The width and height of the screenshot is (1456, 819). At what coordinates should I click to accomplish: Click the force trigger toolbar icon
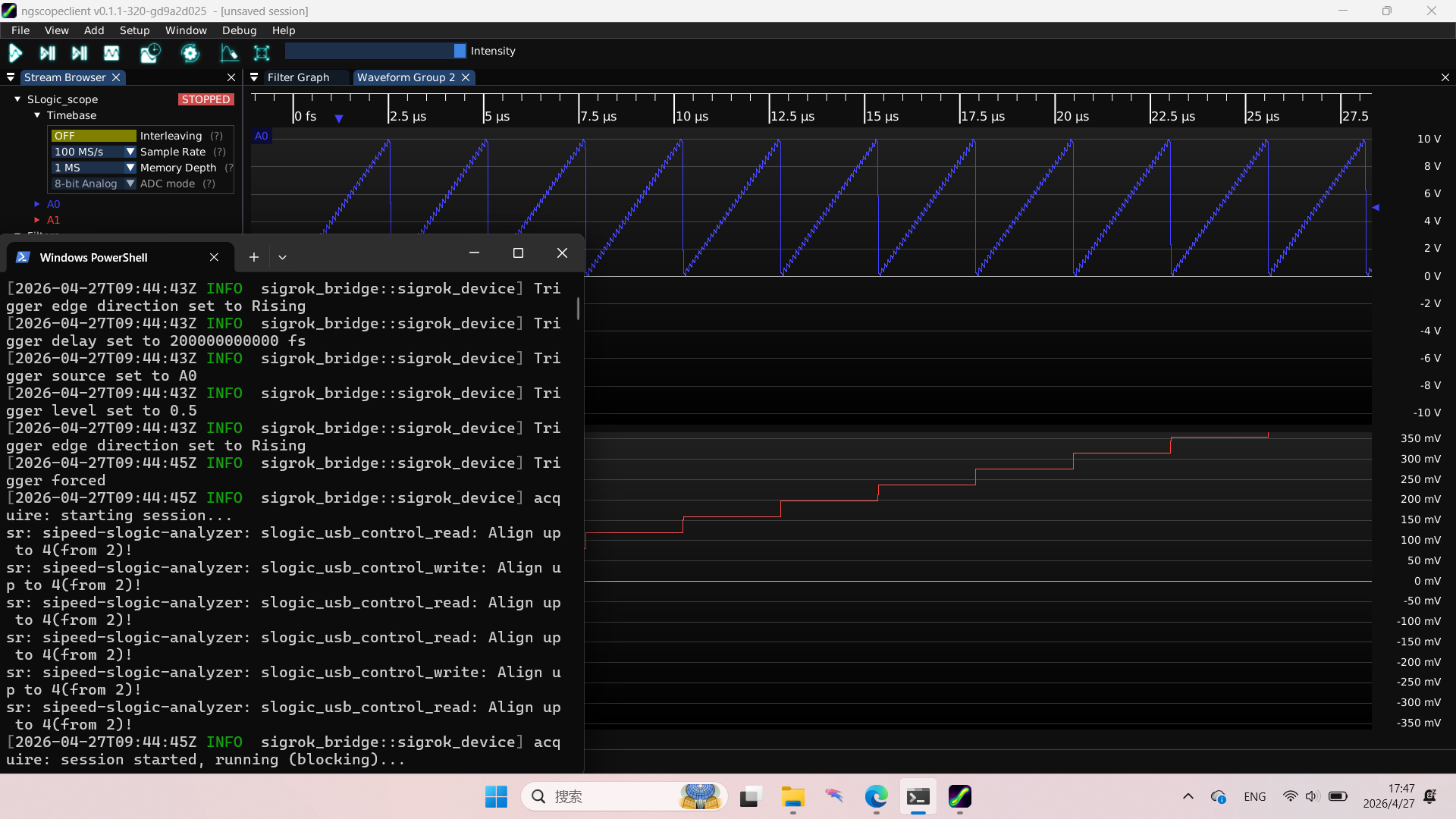click(79, 52)
